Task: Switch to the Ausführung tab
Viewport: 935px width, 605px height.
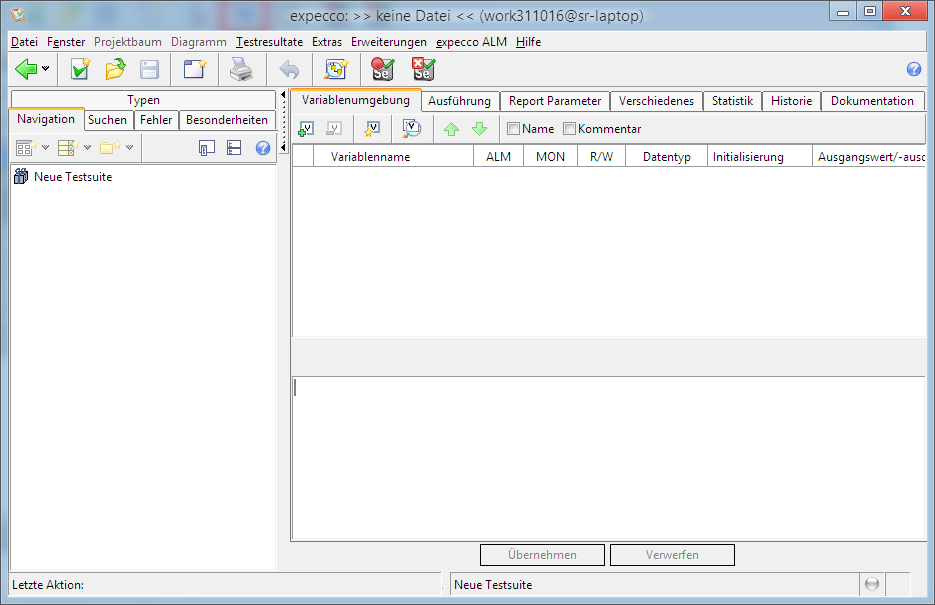Action: pyautogui.click(x=459, y=101)
